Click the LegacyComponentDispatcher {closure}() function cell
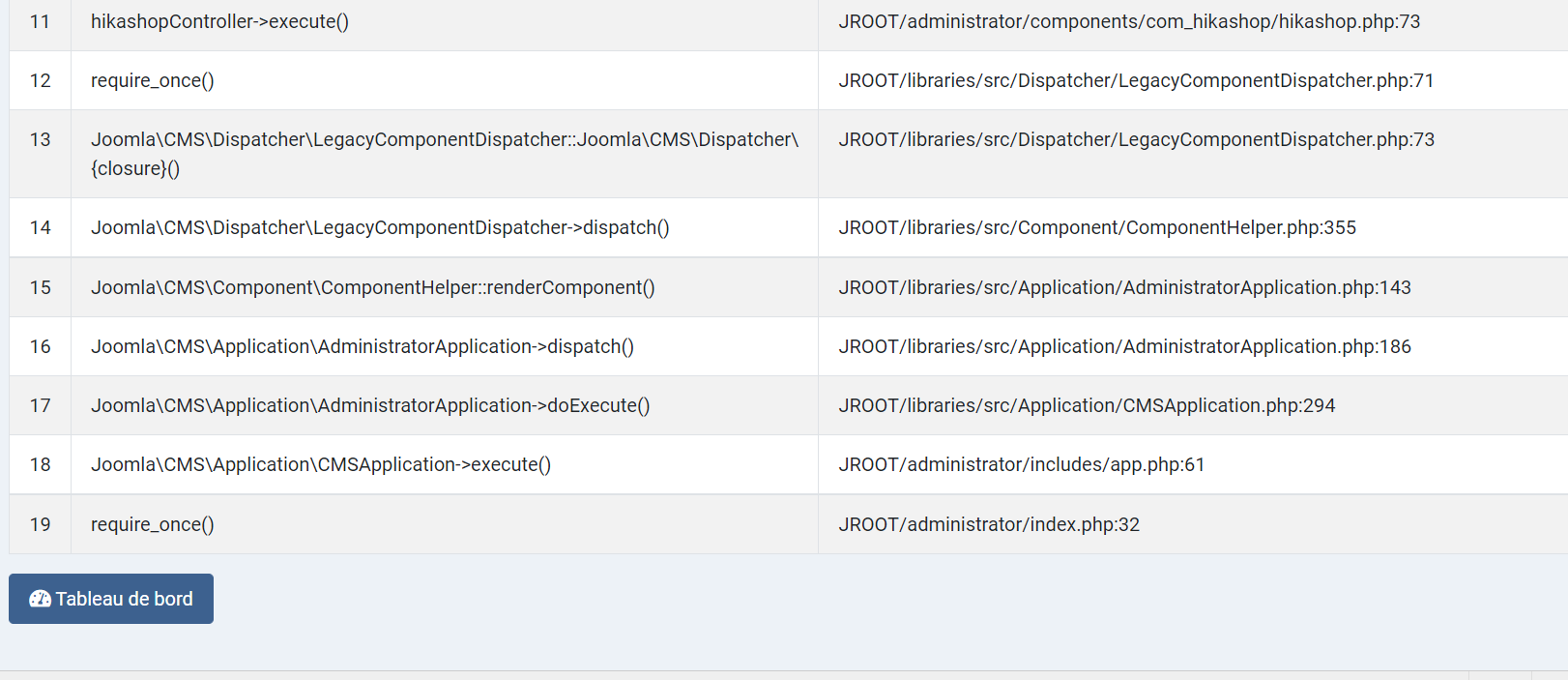Image resolution: width=1568 pixels, height=680 pixels. [x=444, y=154]
